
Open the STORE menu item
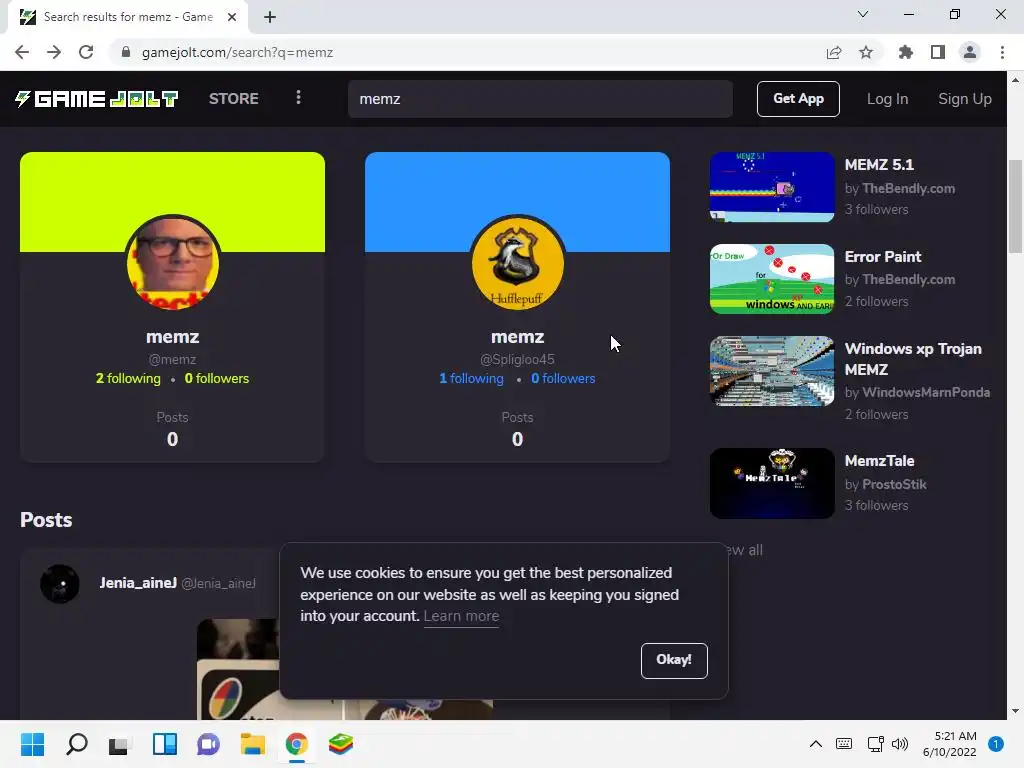234,99
